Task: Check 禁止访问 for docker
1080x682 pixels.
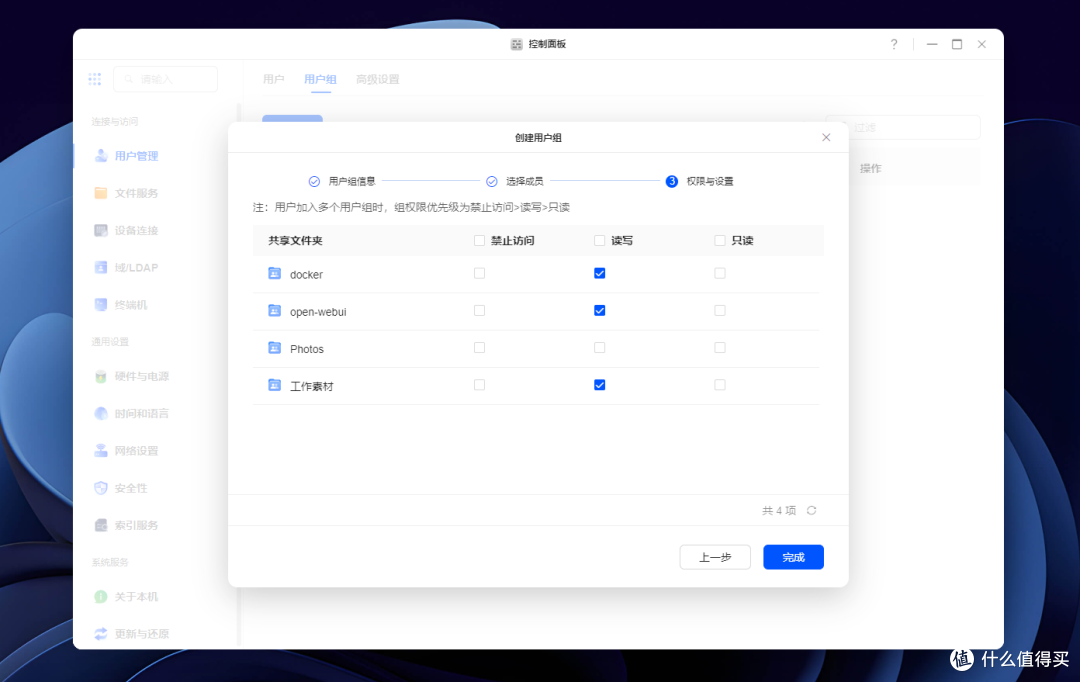Action: point(479,273)
